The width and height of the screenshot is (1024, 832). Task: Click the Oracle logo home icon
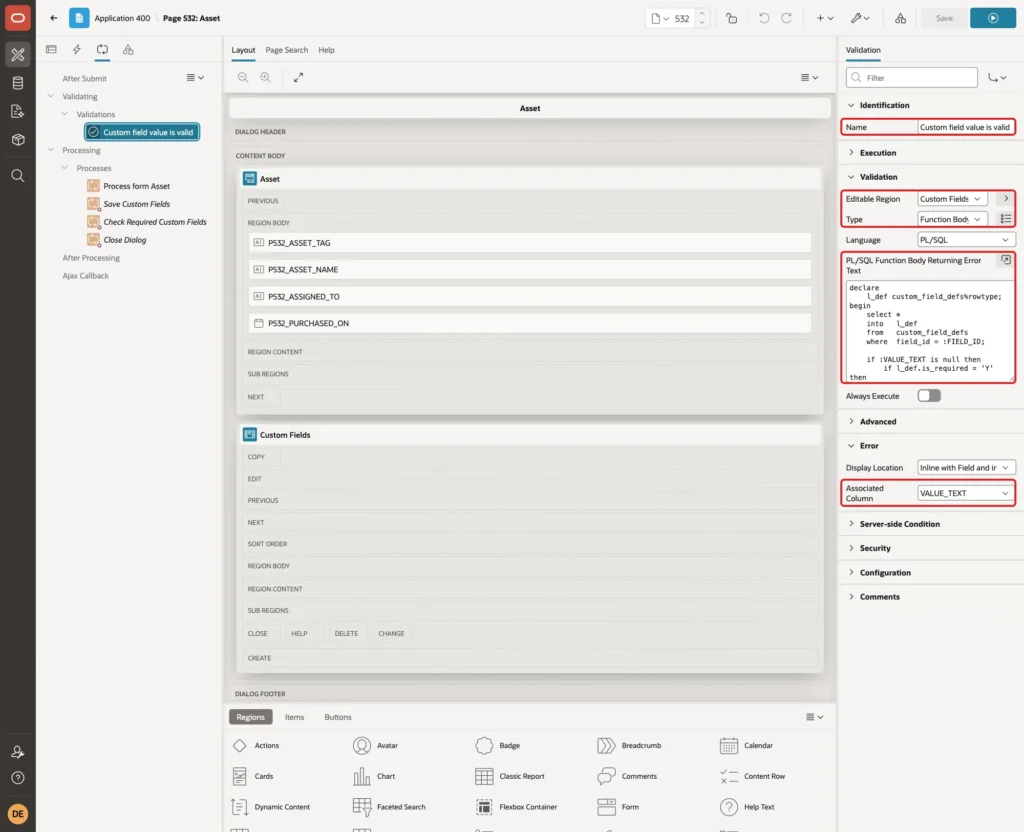click(x=18, y=18)
